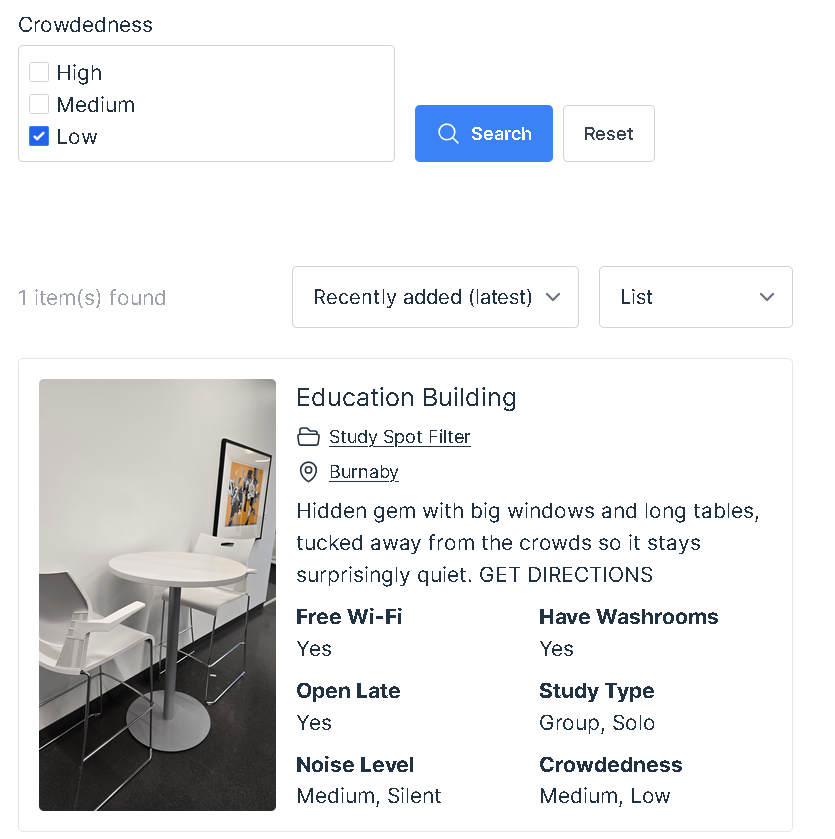Screen dimensions: 835x839
Task: Click the 1 item(s) found results count
Action: pos(92,298)
